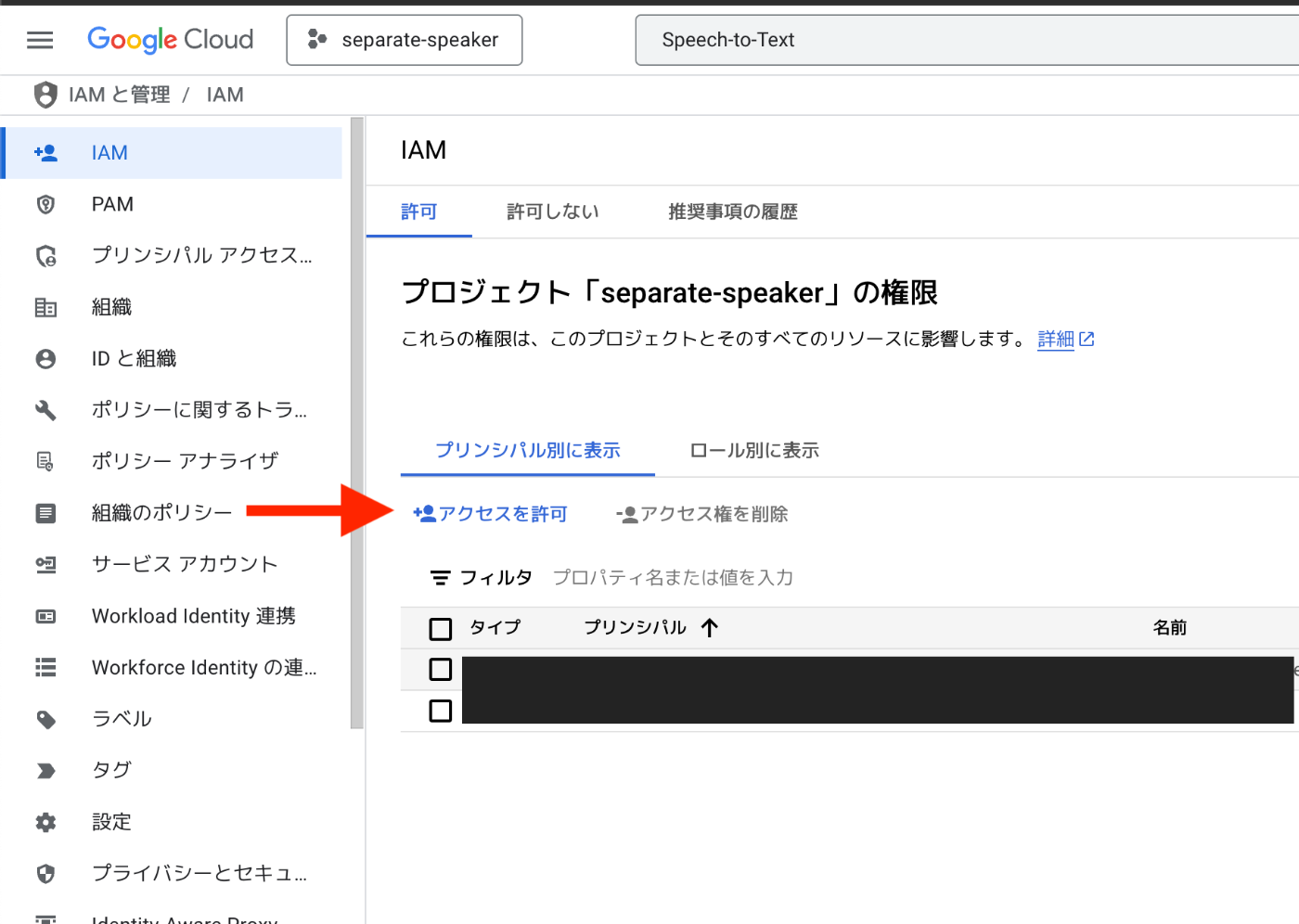Click the Workforce Identity list icon
This screenshot has height=924, width=1299.
(x=45, y=667)
